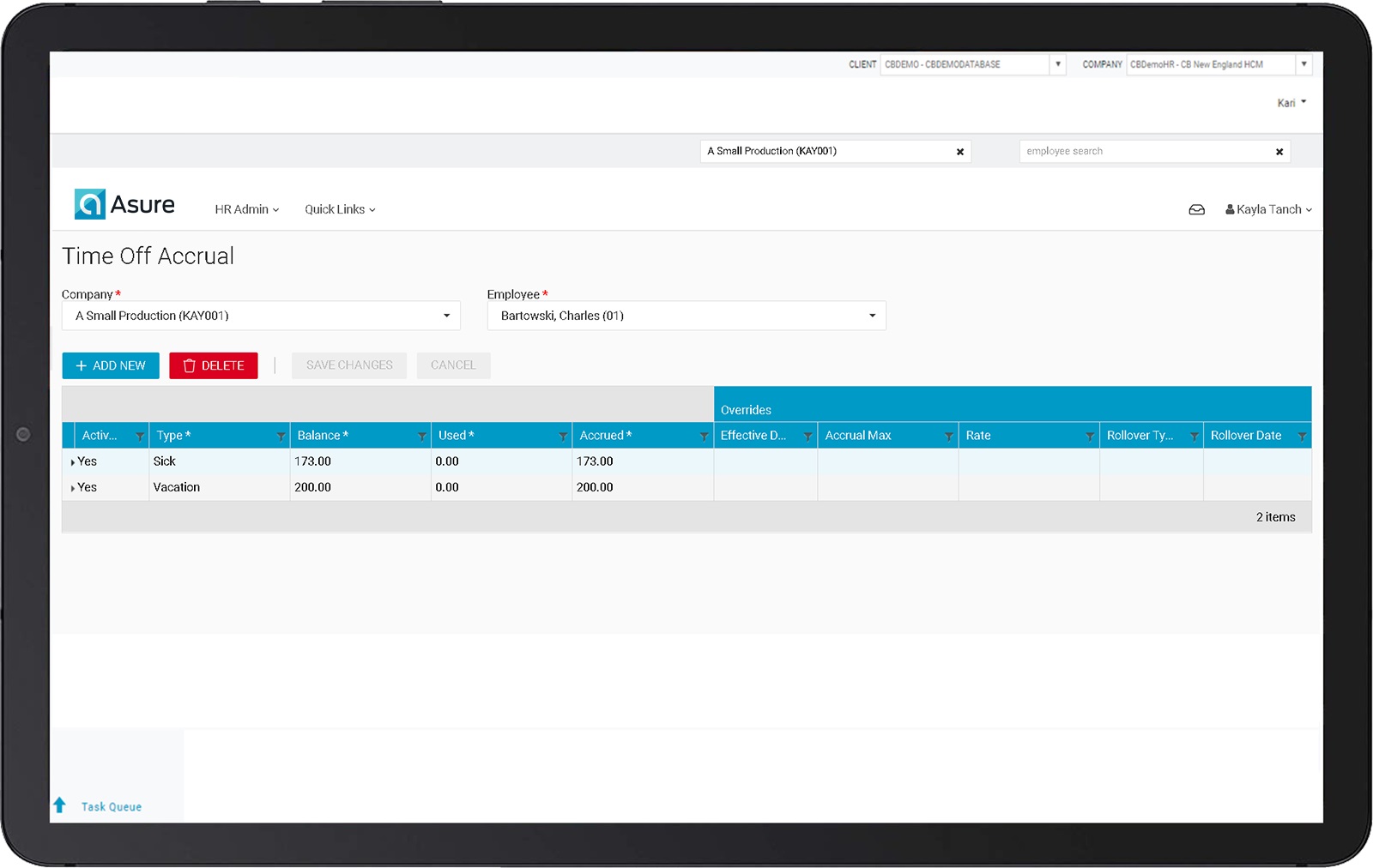Screen dimensions: 1373x868
Task: Open filter on Rollover Date column
Action: tap(1302, 437)
